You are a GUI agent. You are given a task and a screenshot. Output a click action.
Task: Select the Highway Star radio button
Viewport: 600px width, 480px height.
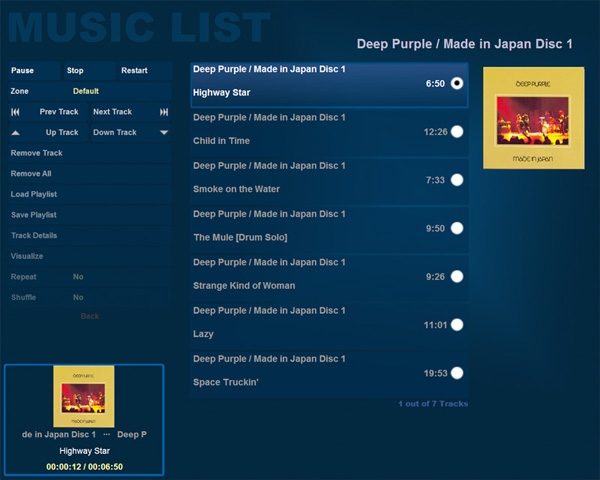coord(457,83)
